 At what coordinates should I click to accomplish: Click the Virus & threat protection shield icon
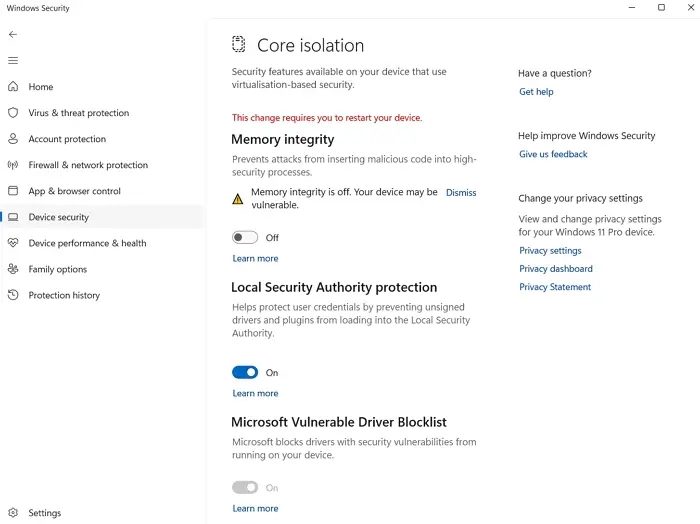pyautogui.click(x=13, y=113)
